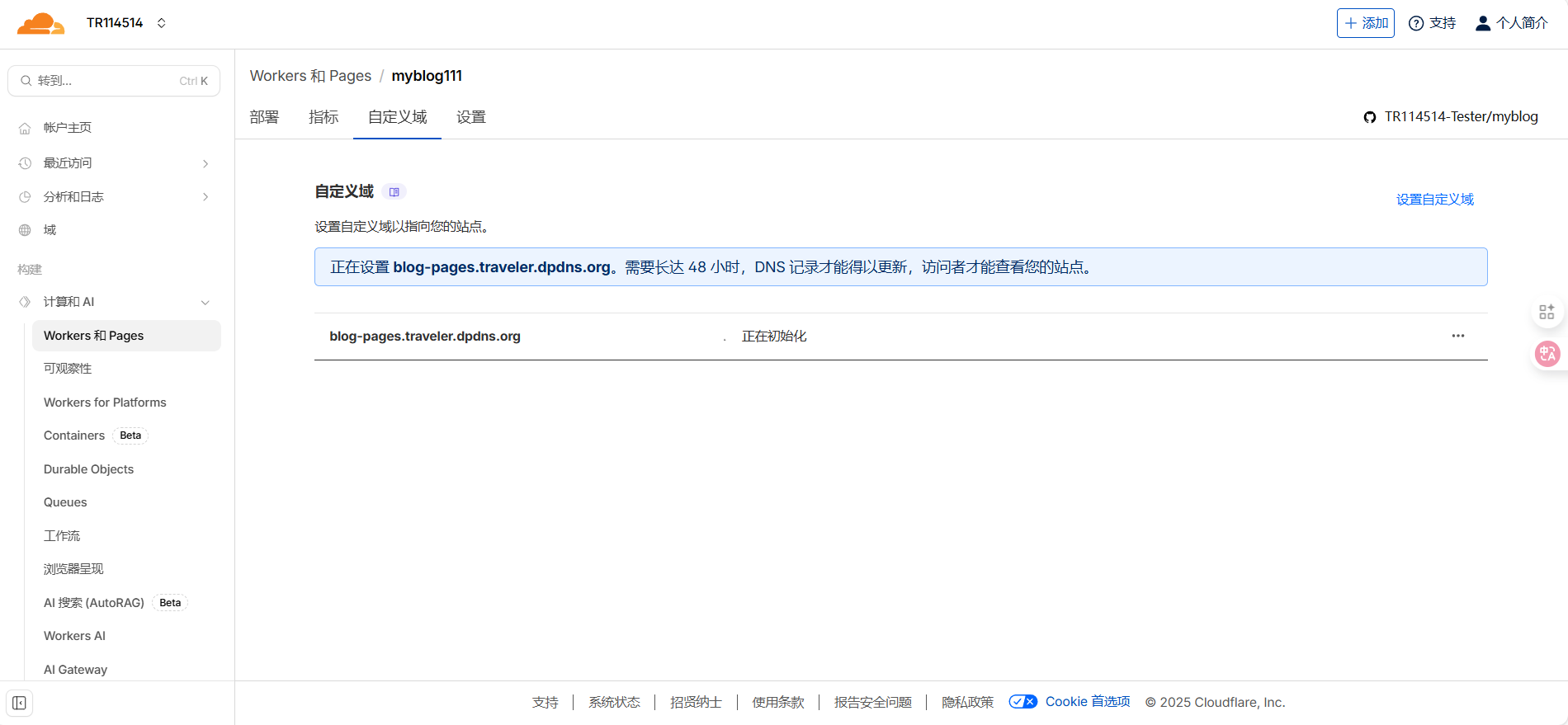Toggle the Cookie 首选项 privacy switch
Screen dimensions: 1568x725
[1023, 702]
